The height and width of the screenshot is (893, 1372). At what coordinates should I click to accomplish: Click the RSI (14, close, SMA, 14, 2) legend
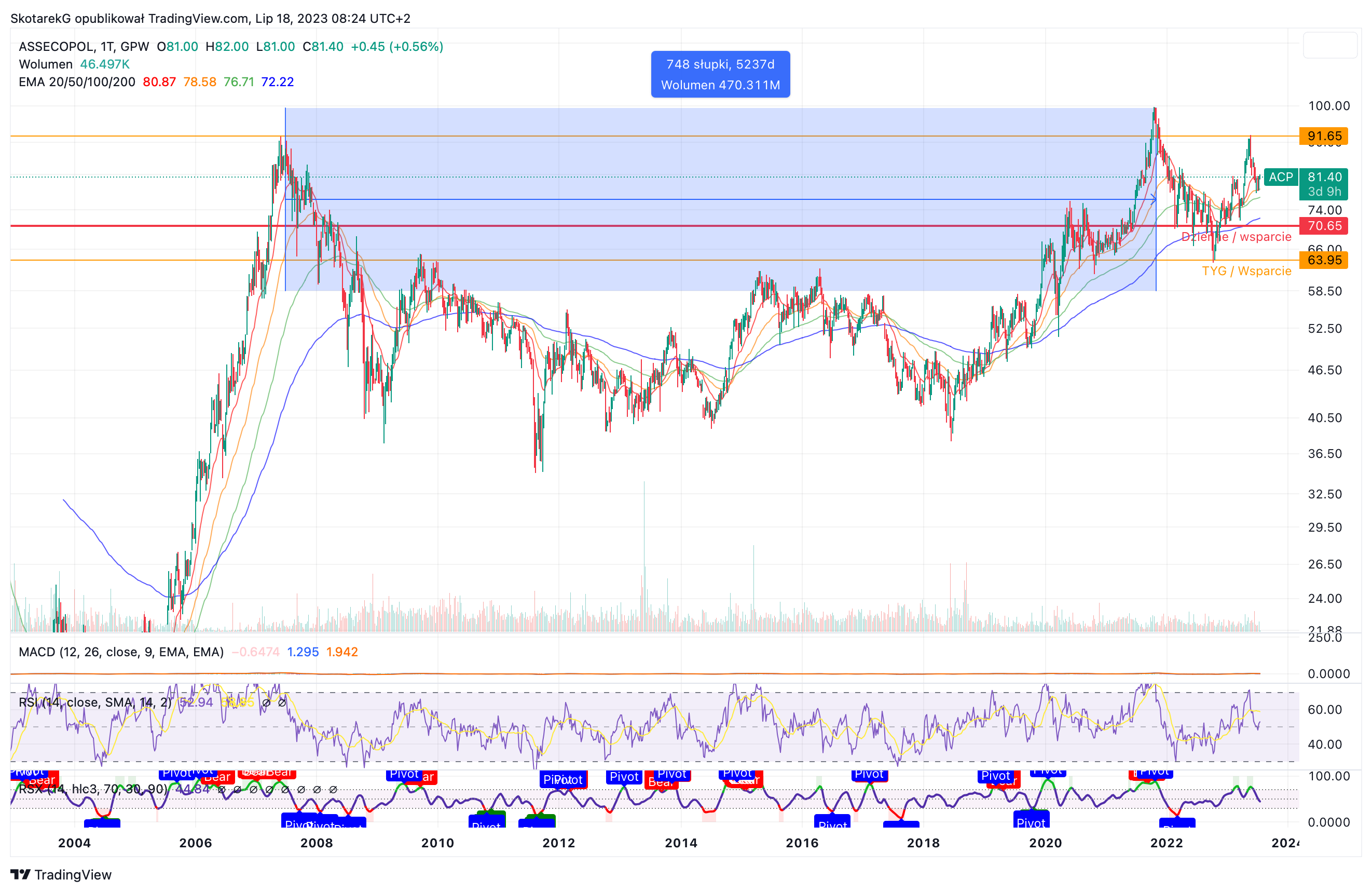point(95,702)
